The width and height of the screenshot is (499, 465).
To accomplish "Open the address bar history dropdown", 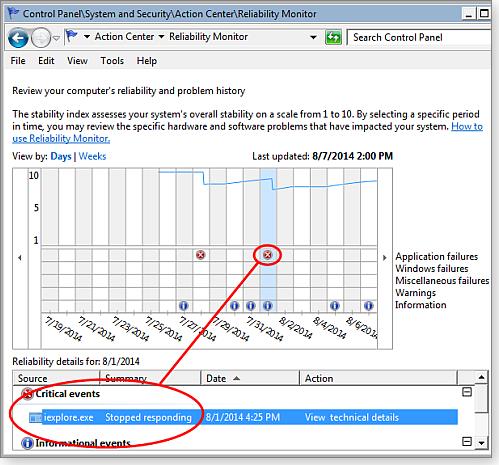I will tap(313, 37).
